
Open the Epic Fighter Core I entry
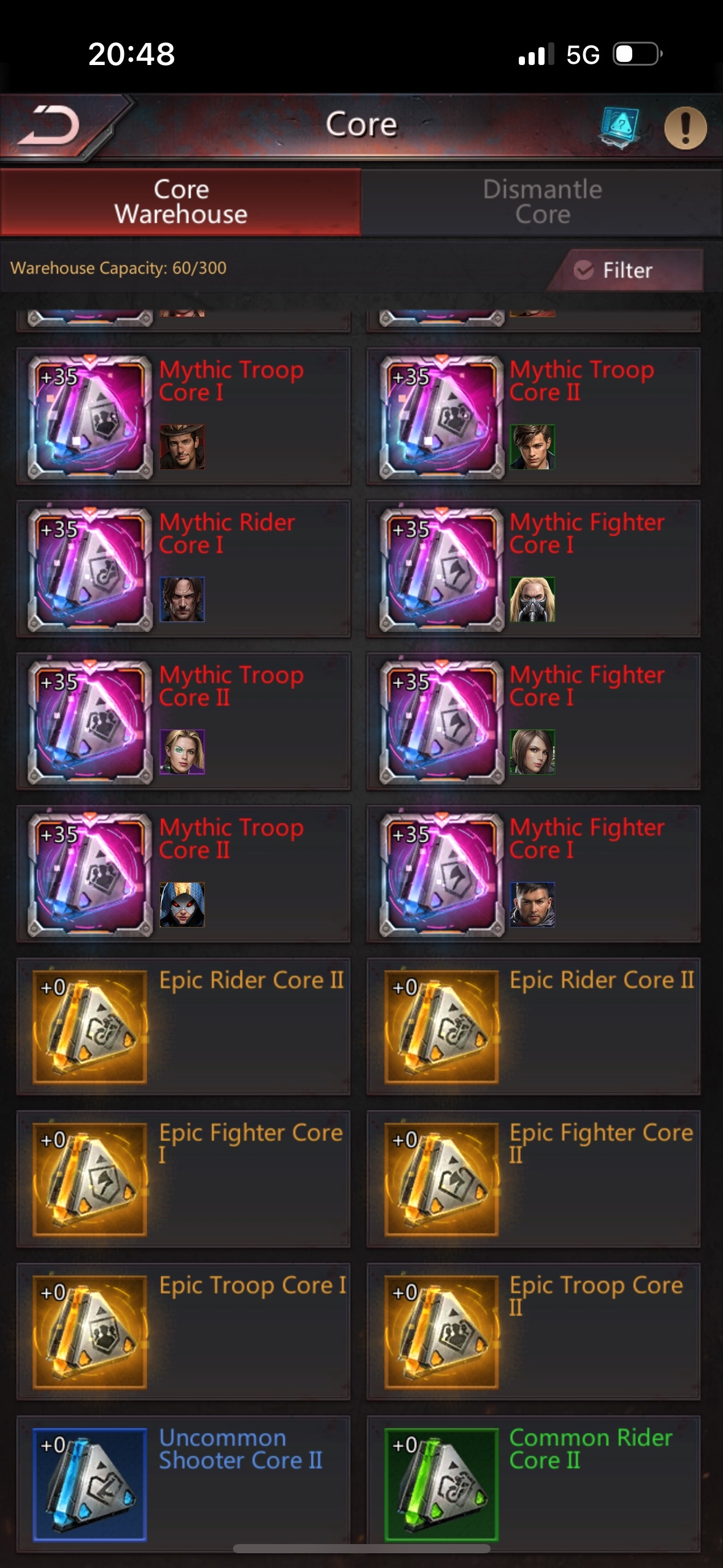[183, 1179]
